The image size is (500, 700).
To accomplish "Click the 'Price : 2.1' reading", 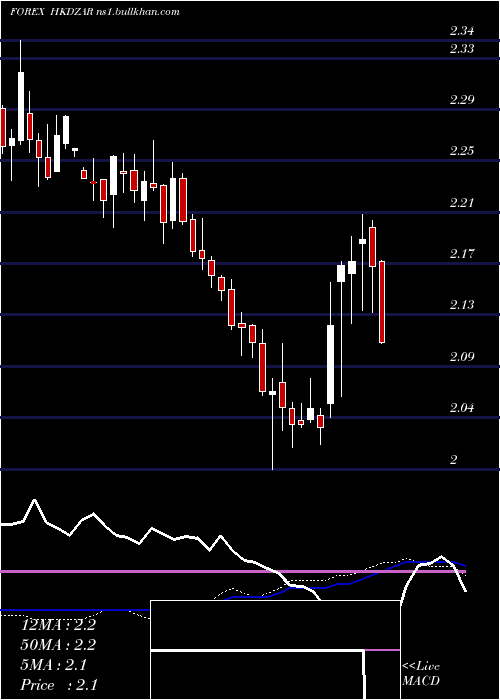I will 59,685.
